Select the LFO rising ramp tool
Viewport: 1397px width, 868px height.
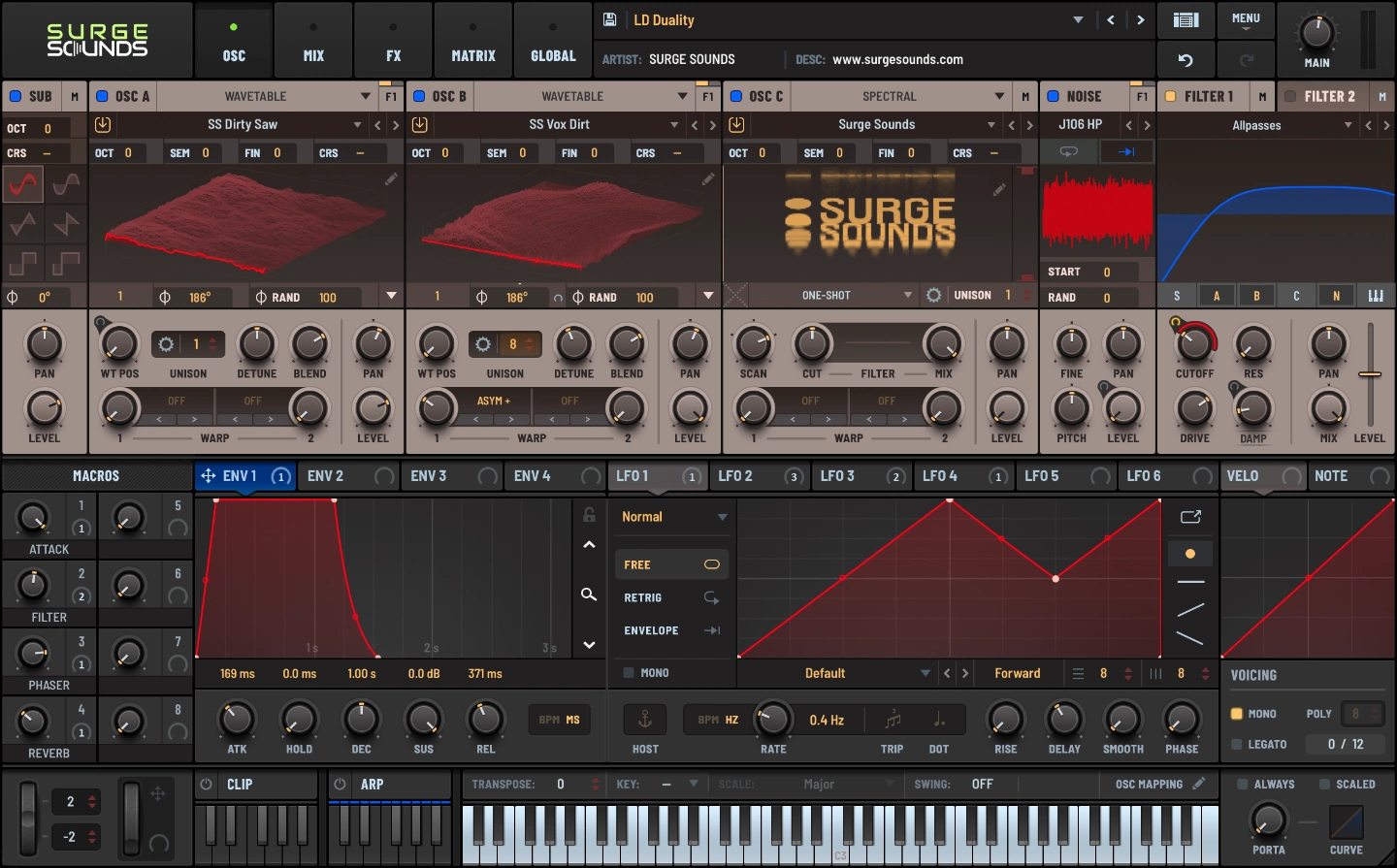pos(1190,610)
